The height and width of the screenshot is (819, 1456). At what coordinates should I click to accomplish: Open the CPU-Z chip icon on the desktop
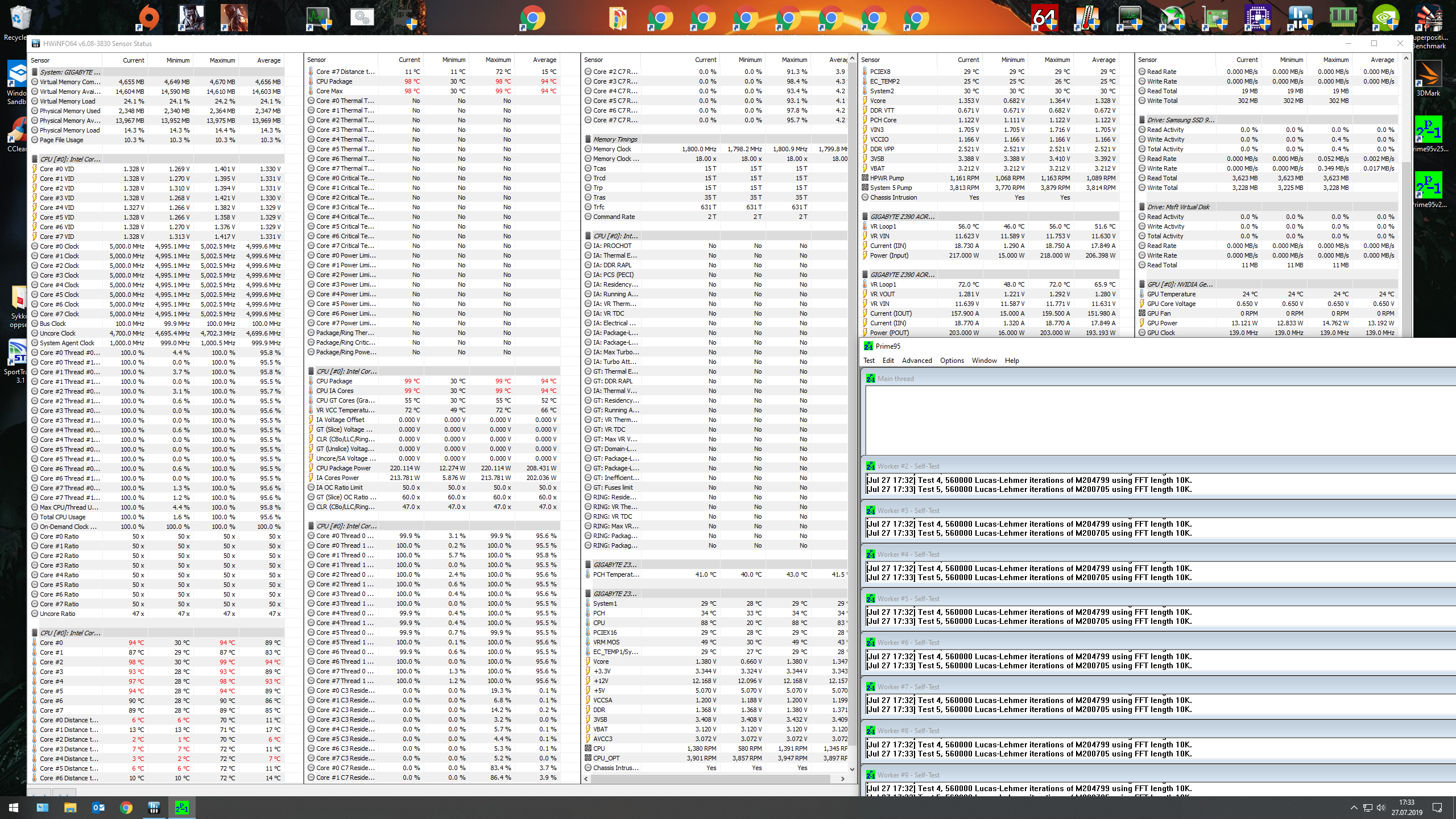click(x=1258, y=18)
